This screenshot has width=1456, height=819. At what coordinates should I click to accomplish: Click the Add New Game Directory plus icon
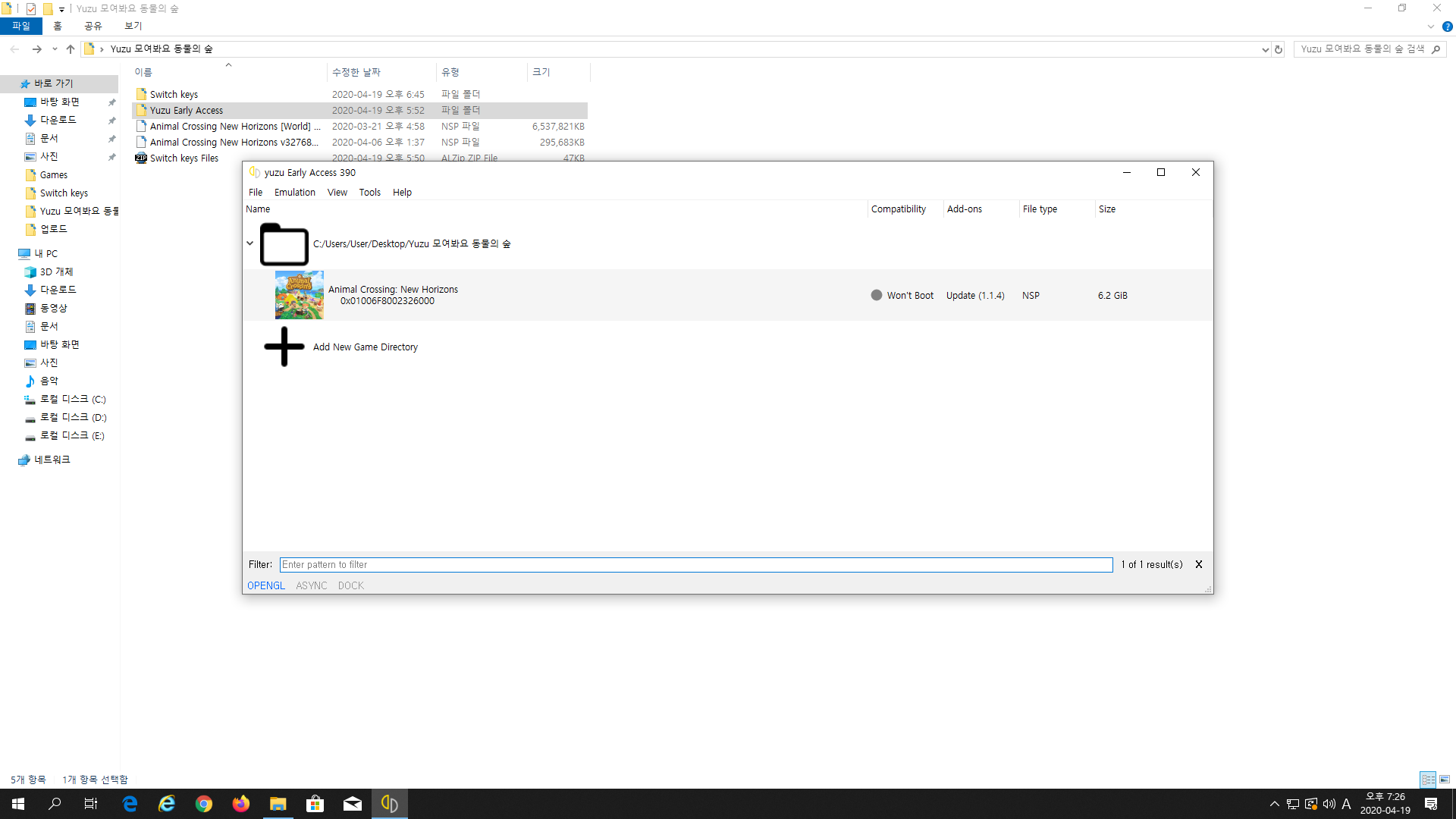pyautogui.click(x=284, y=347)
